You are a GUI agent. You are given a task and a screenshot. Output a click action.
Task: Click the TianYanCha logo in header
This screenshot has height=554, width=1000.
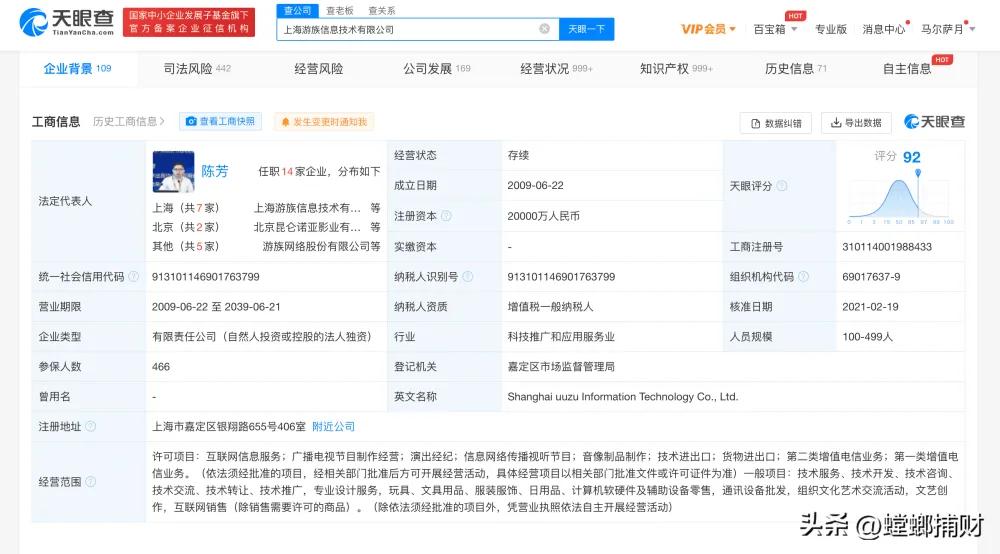point(66,22)
